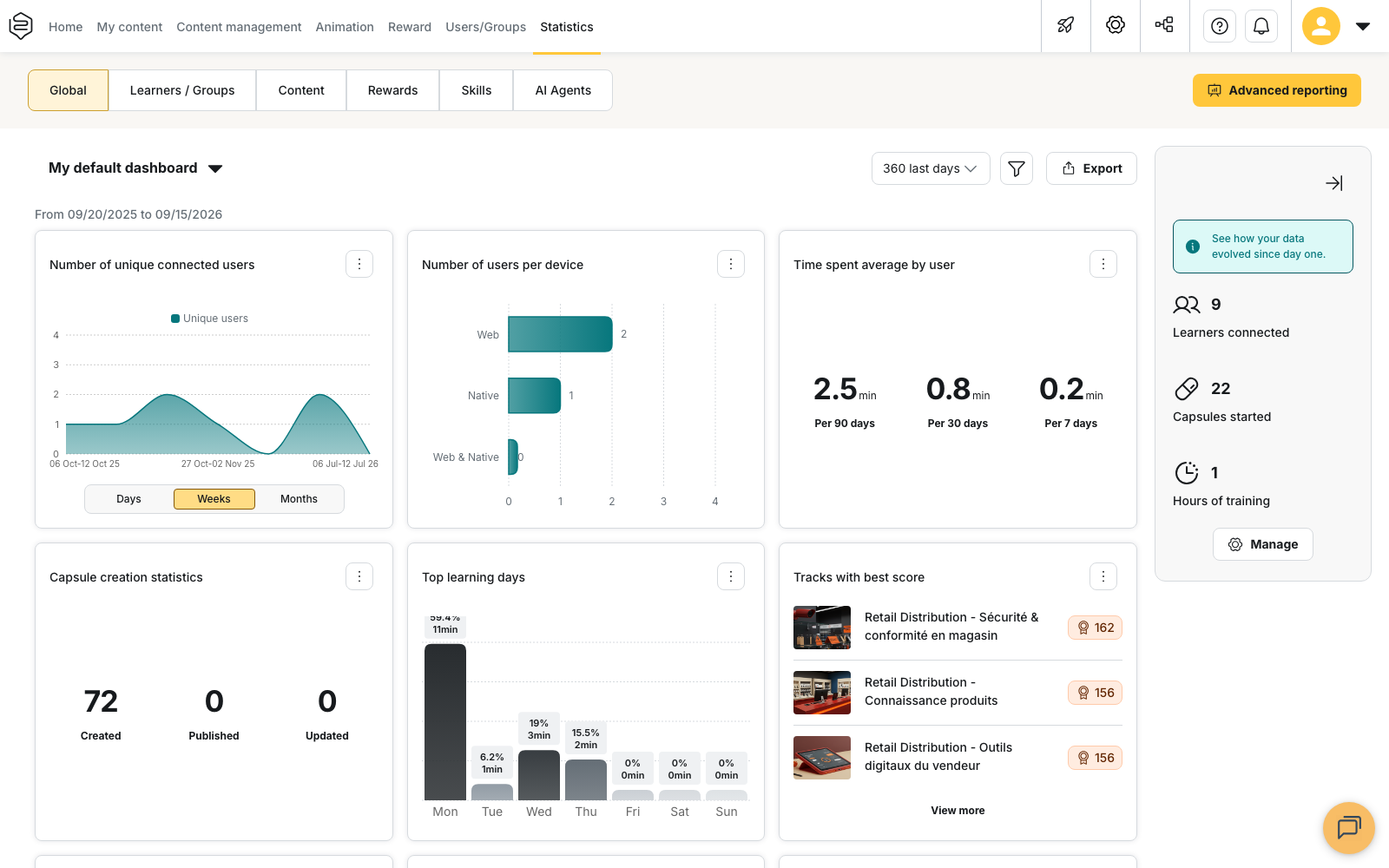
Task: Open the Rewards tab
Action: 392,90
